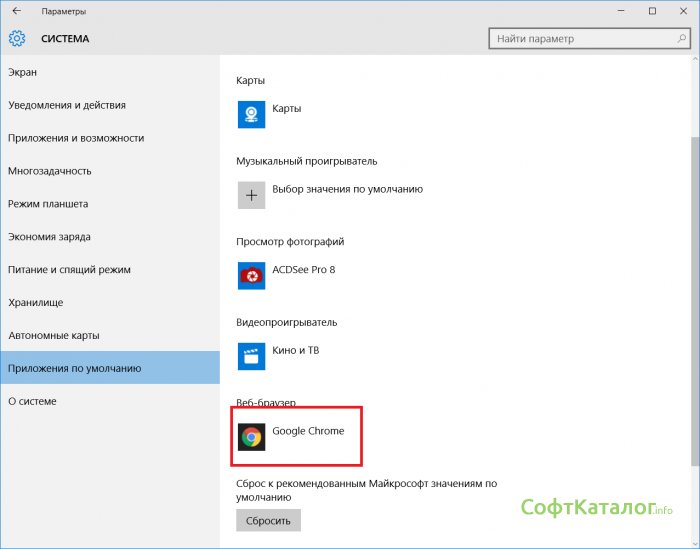Open О системе page

(x=32, y=401)
